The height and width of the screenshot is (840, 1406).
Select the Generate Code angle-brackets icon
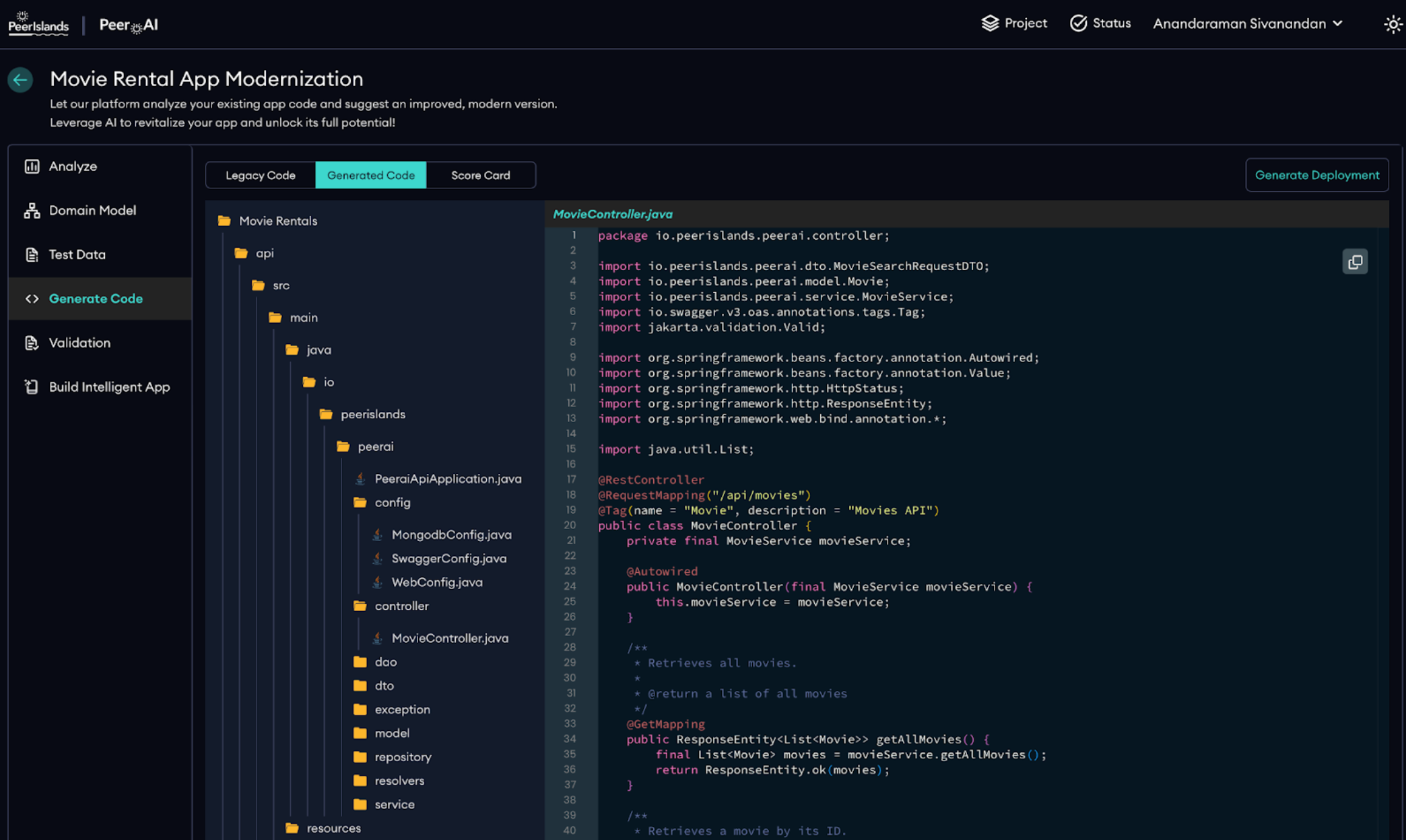point(32,298)
